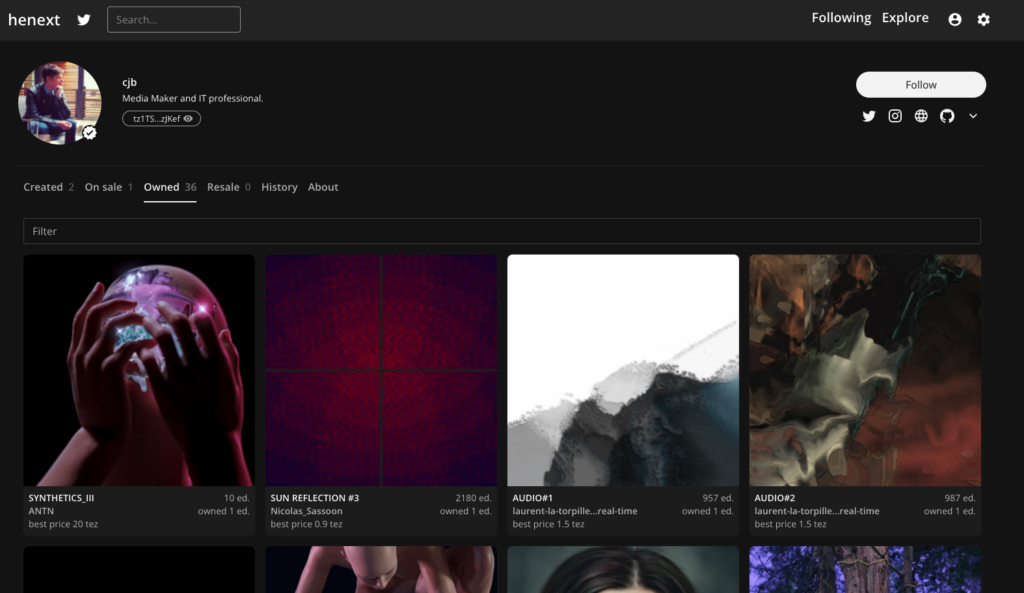Open the Twitter icon next to henext logo
This screenshot has height=593, width=1024.
[84, 20]
